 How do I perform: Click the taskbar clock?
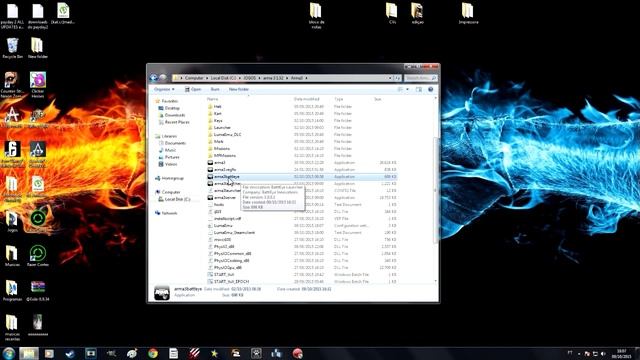coord(622,353)
